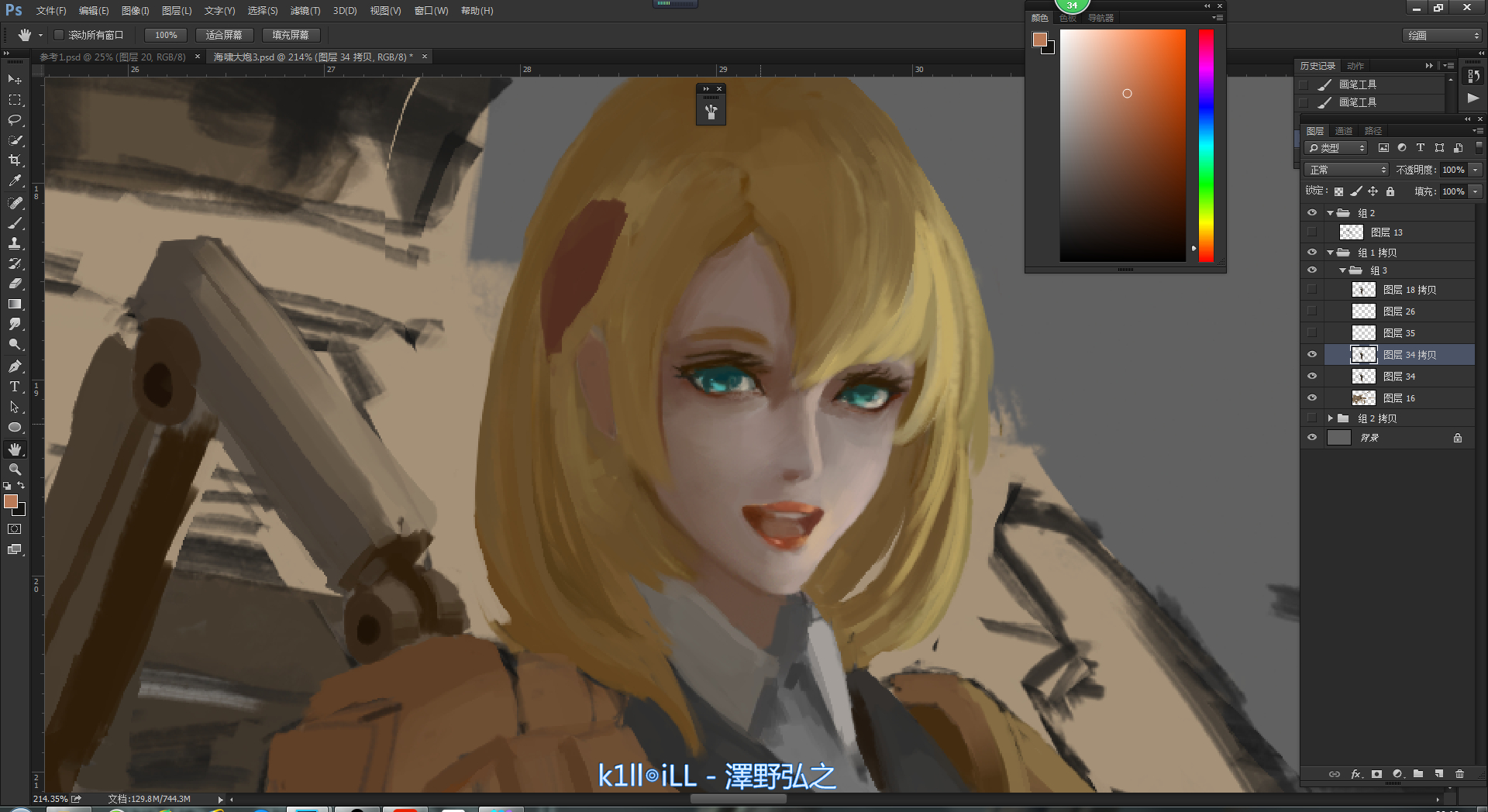This screenshot has width=1488, height=812.
Task: Hide the 背景 layer
Action: click(1312, 437)
